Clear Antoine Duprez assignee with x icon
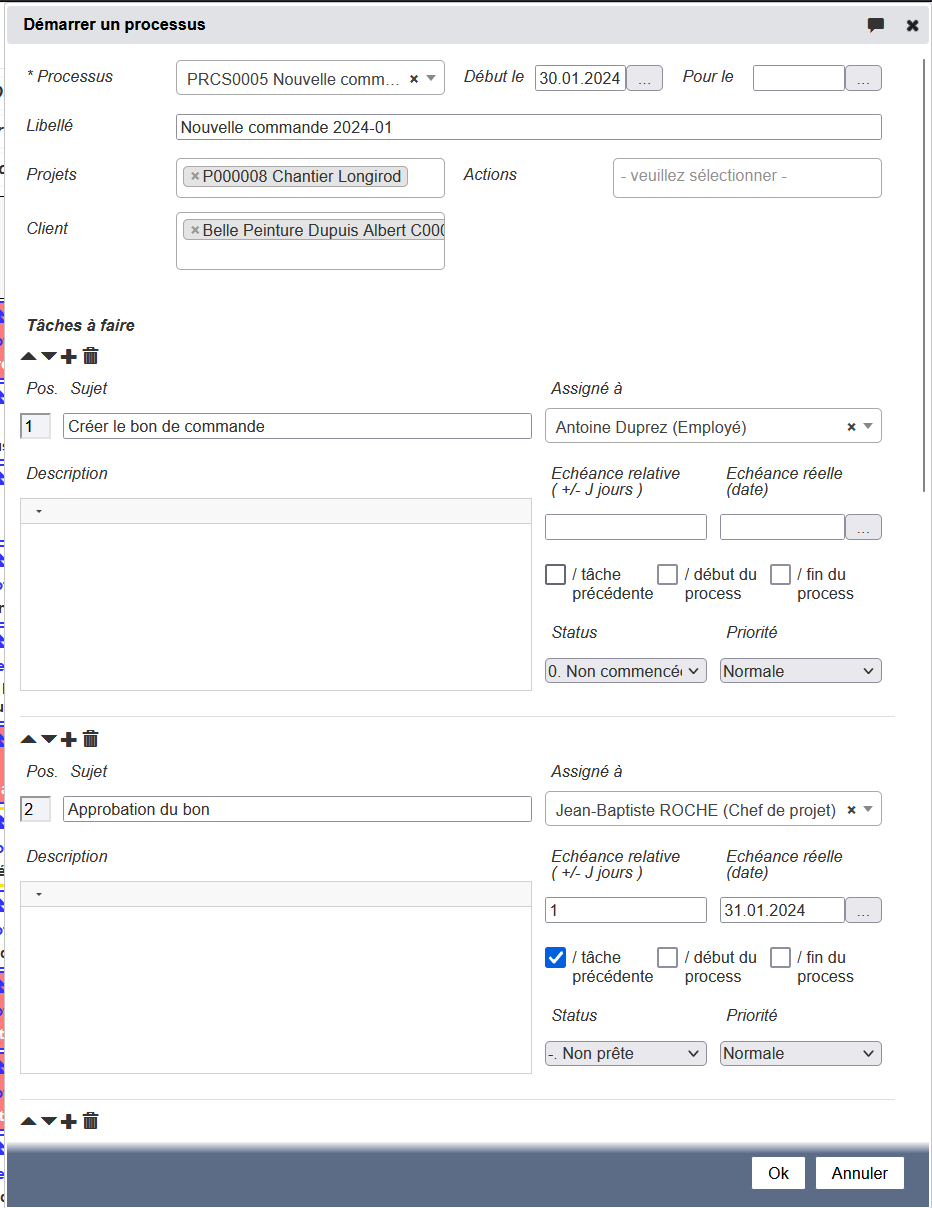The image size is (932, 1208). pyautogui.click(x=851, y=427)
